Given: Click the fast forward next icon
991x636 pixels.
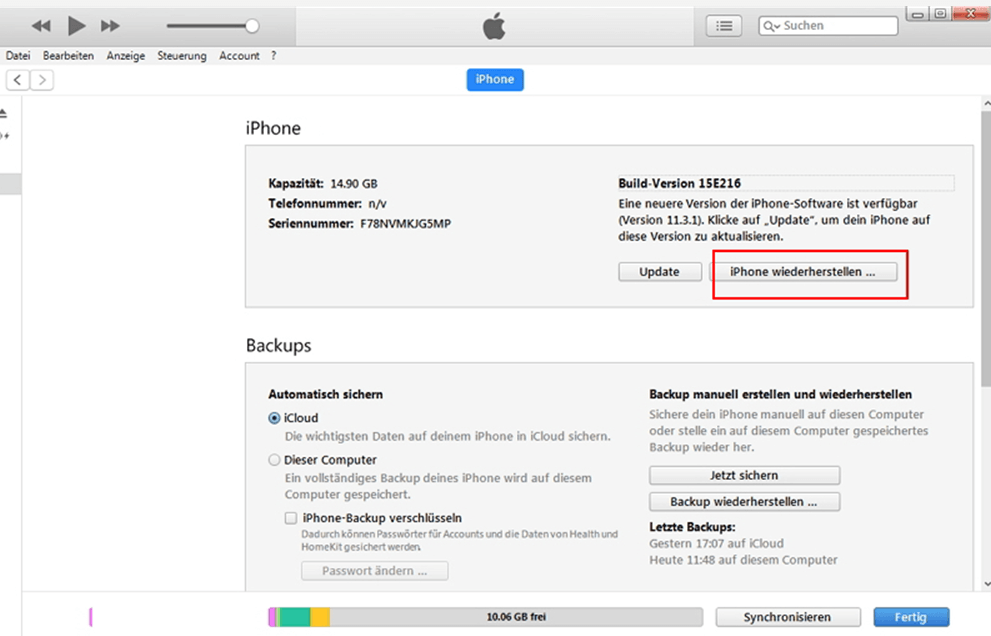Looking at the screenshot, I should pos(110,26).
